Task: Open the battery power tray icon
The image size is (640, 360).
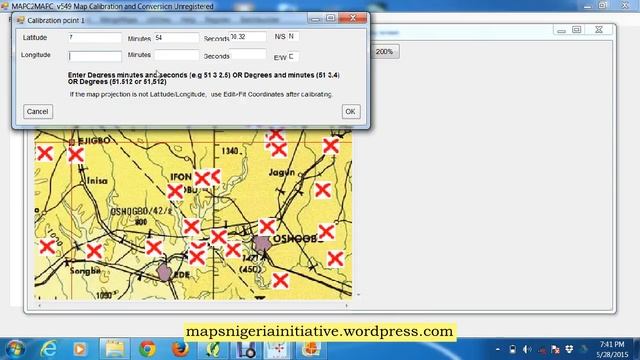Action: click(x=513, y=349)
